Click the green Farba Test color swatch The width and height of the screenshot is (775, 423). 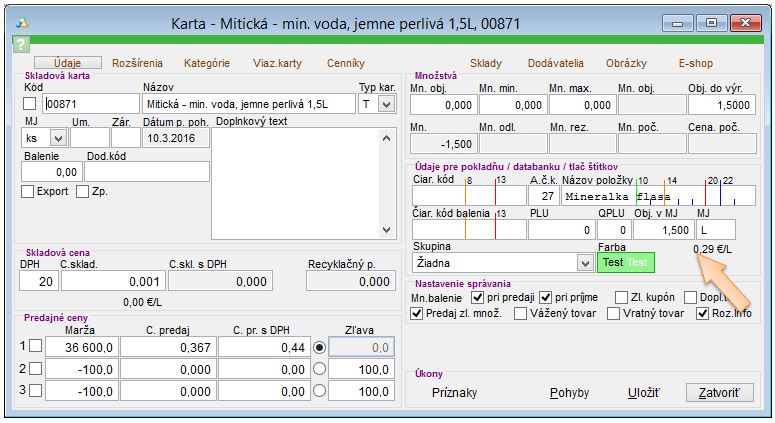(x=626, y=262)
